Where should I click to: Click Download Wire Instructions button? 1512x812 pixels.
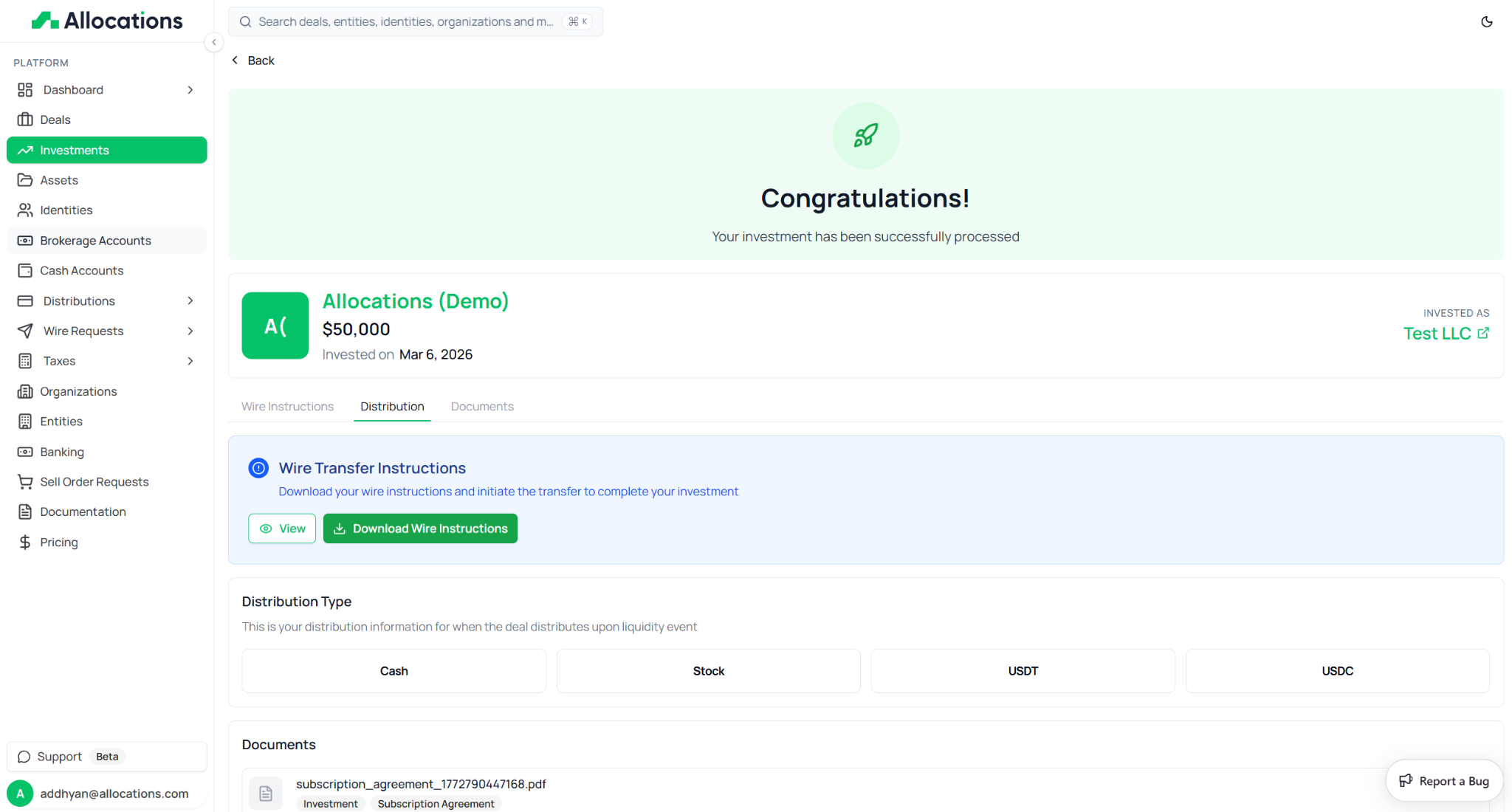coord(420,529)
